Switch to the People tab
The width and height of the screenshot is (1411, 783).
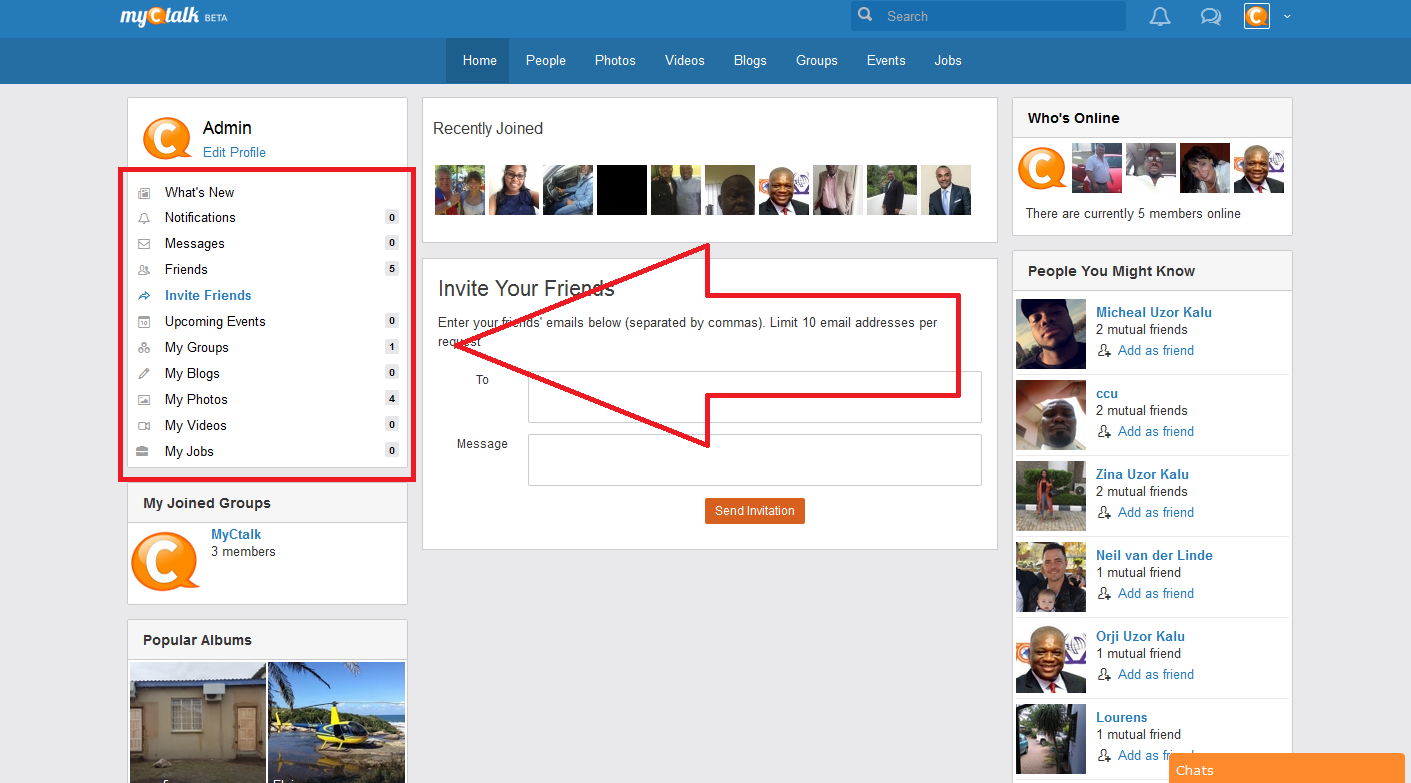[545, 60]
